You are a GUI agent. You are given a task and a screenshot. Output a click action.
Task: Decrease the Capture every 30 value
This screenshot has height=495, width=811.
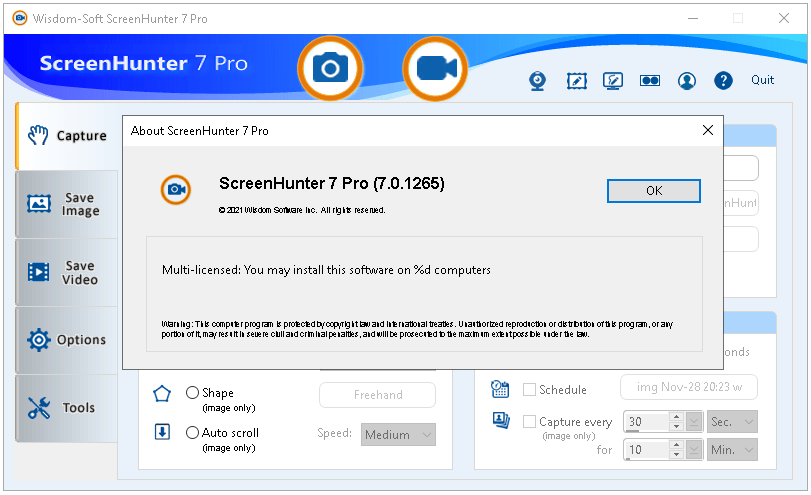click(676, 427)
